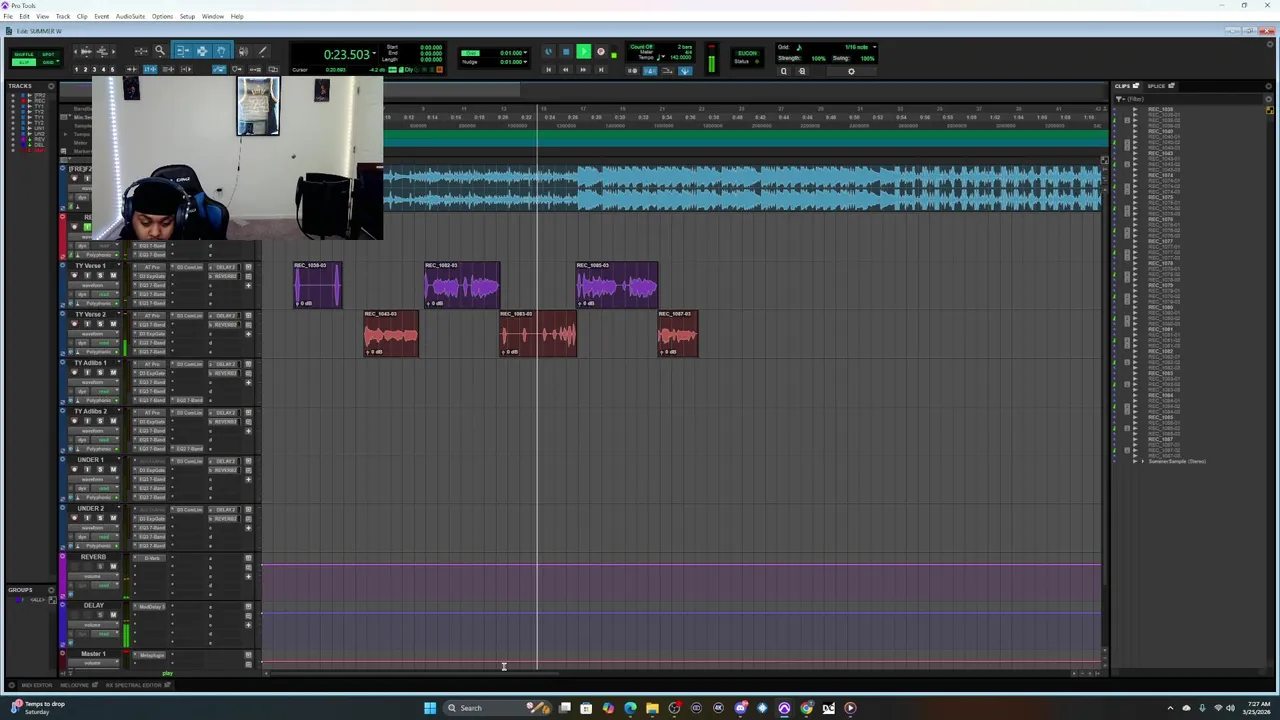Recall zoom preset 1
The height and width of the screenshot is (720, 1280).
point(76,69)
